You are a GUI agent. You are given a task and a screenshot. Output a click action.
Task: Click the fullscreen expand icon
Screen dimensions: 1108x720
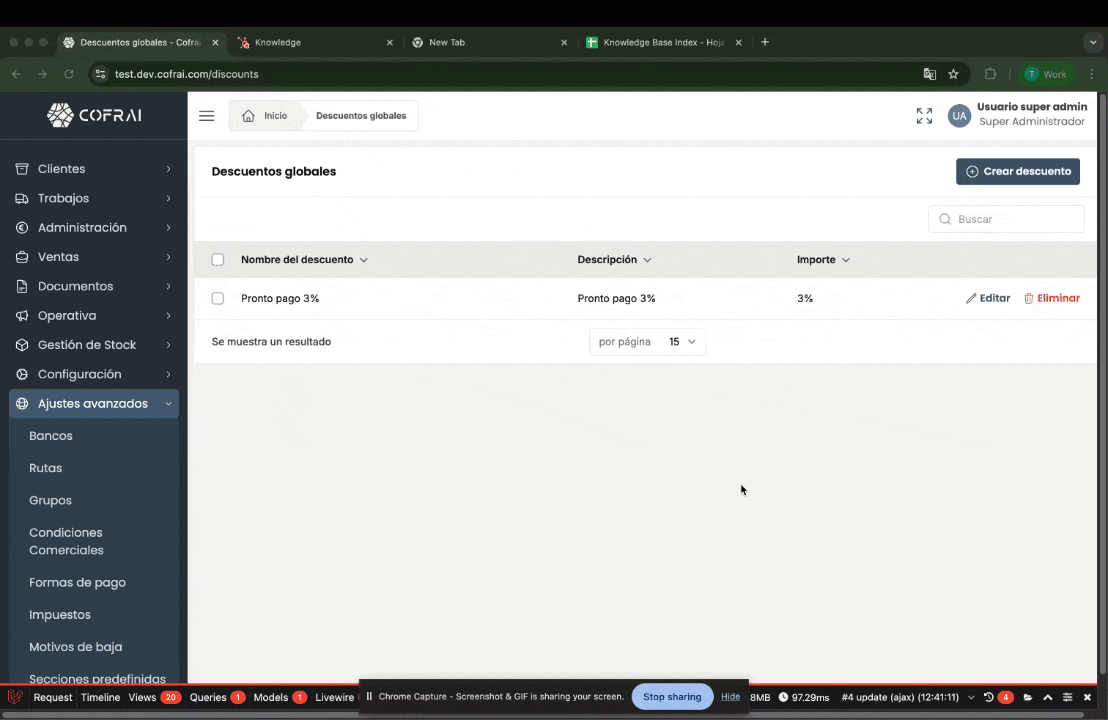924,116
